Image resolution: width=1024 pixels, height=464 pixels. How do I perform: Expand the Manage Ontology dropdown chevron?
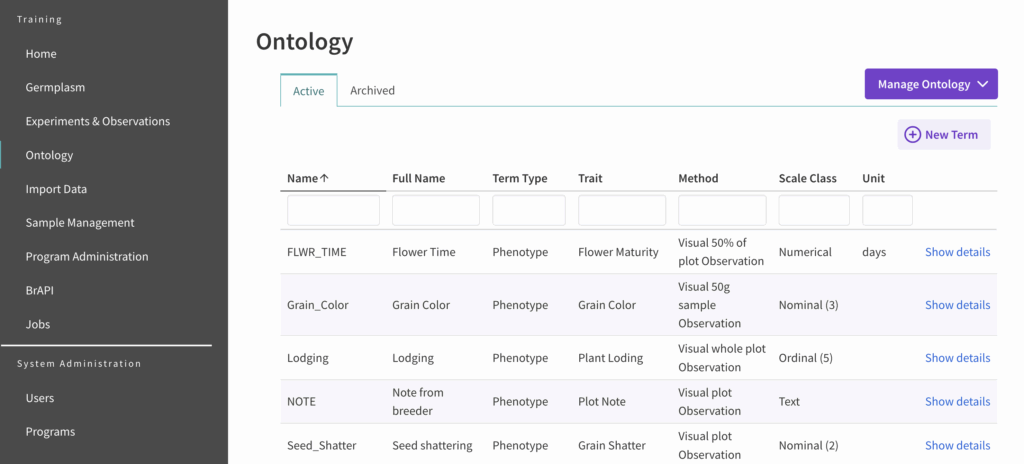click(x=983, y=85)
